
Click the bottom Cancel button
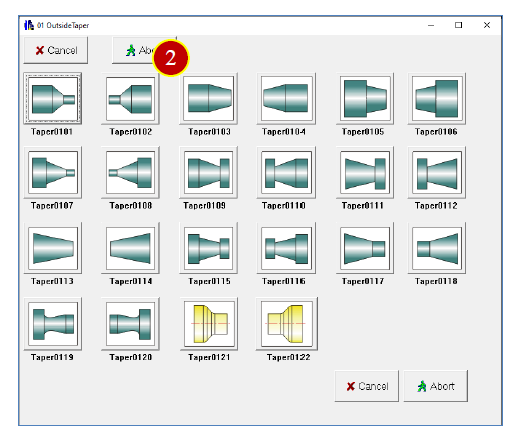click(x=367, y=386)
